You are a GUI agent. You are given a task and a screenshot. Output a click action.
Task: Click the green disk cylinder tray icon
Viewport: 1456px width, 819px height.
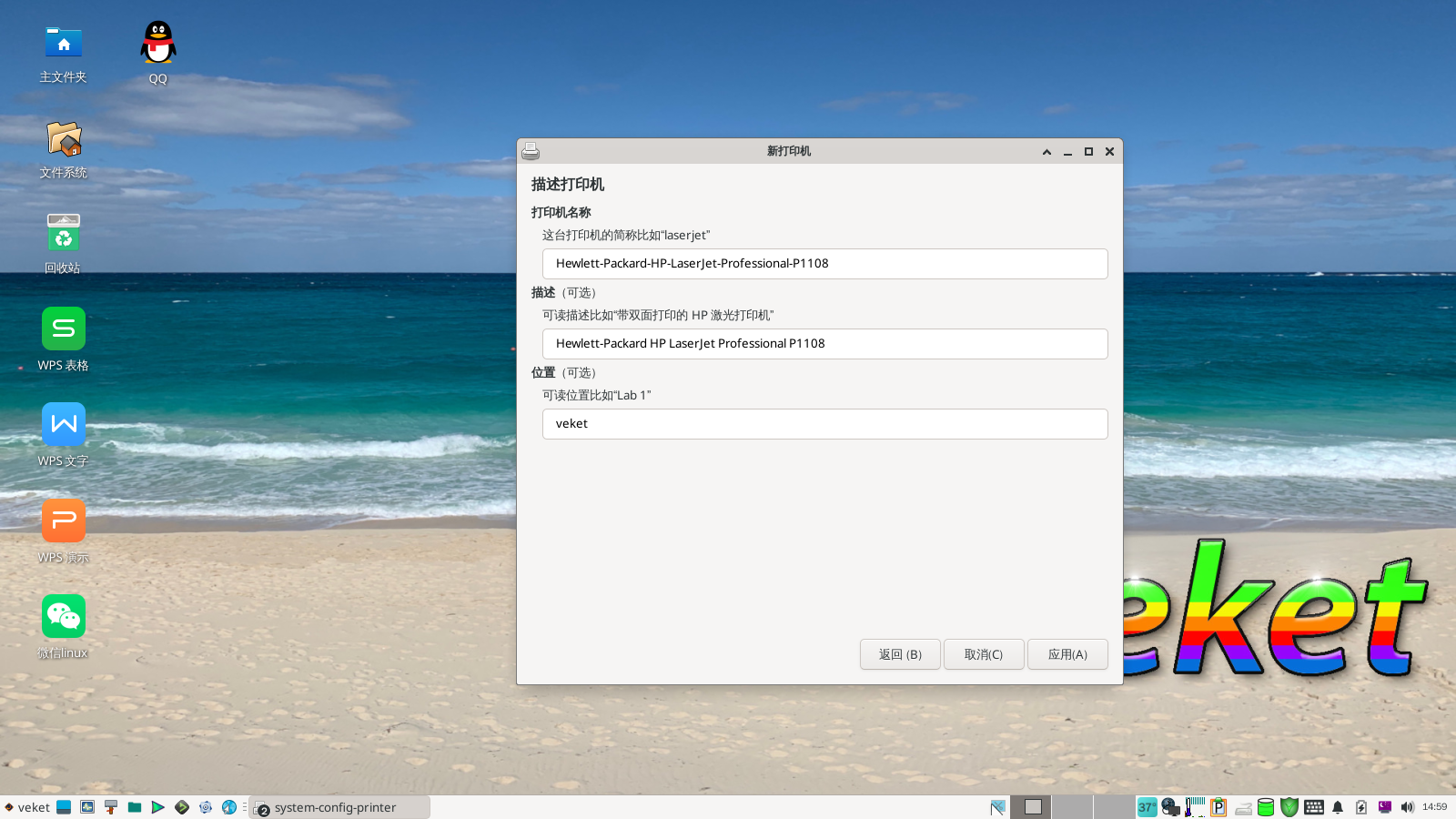click(1266, 807)
